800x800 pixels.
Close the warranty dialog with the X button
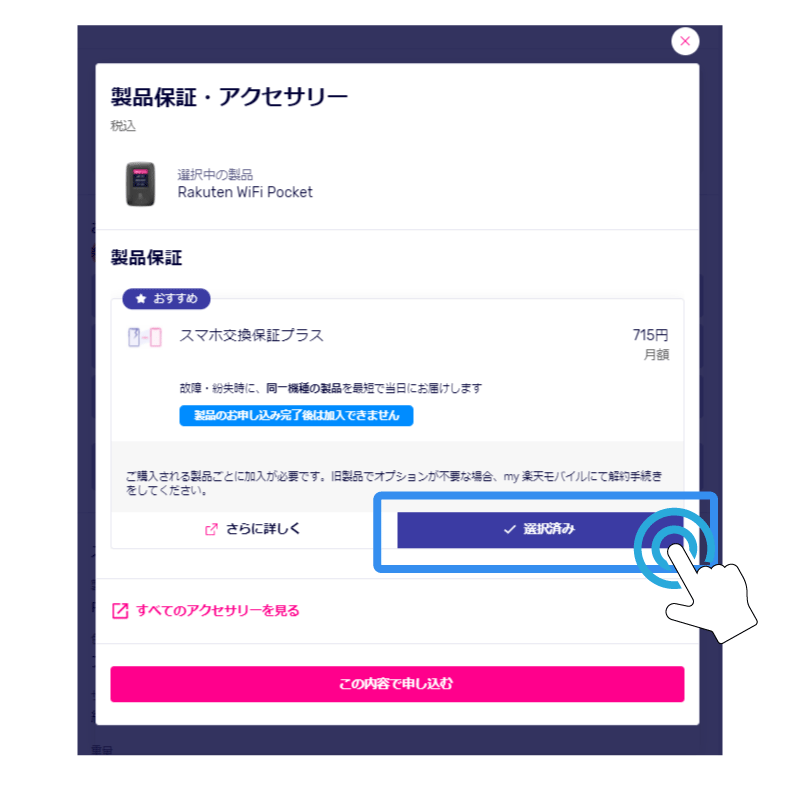tap(685, 41)
